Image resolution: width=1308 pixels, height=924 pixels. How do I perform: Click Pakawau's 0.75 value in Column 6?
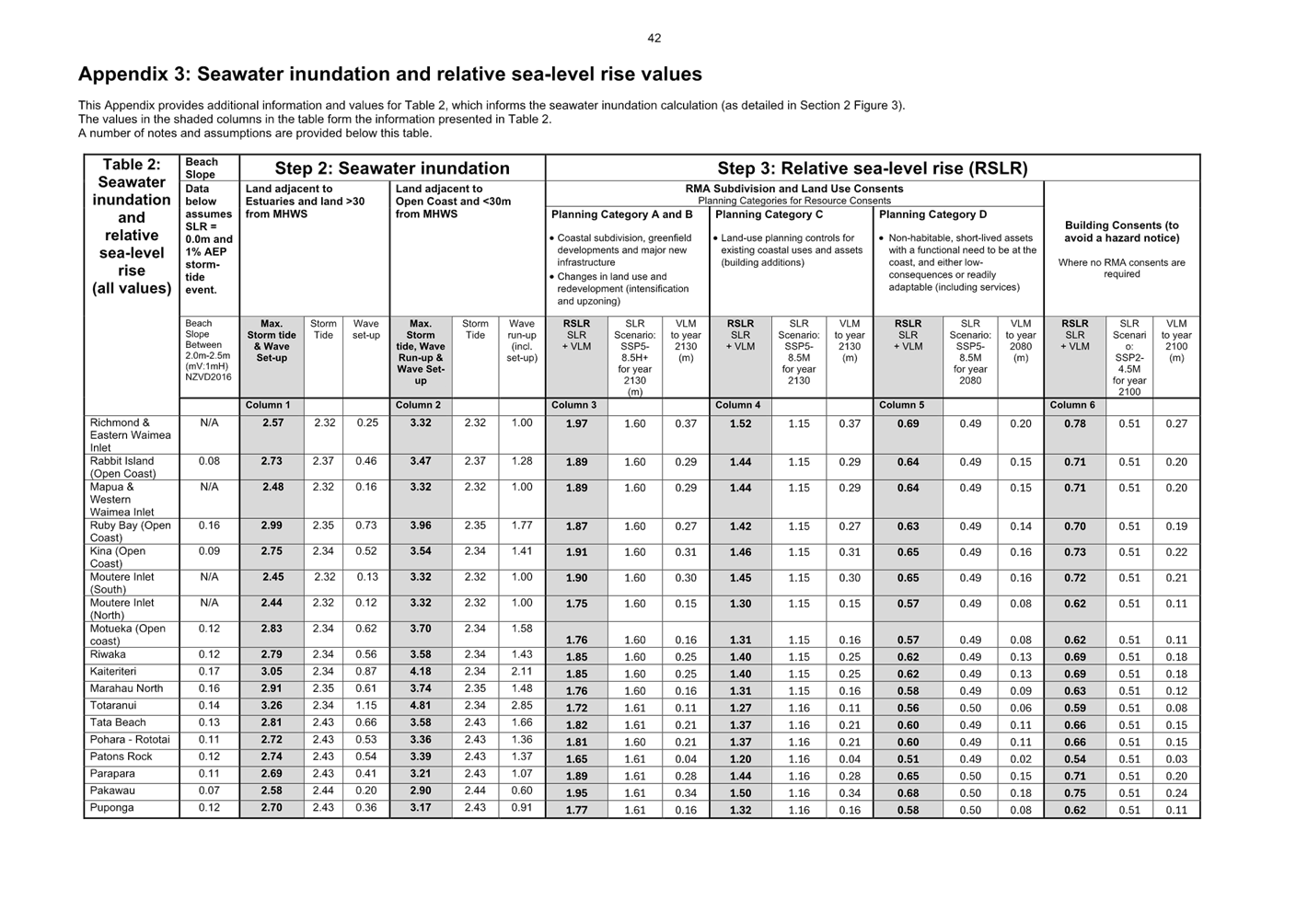pos(1074,793)
